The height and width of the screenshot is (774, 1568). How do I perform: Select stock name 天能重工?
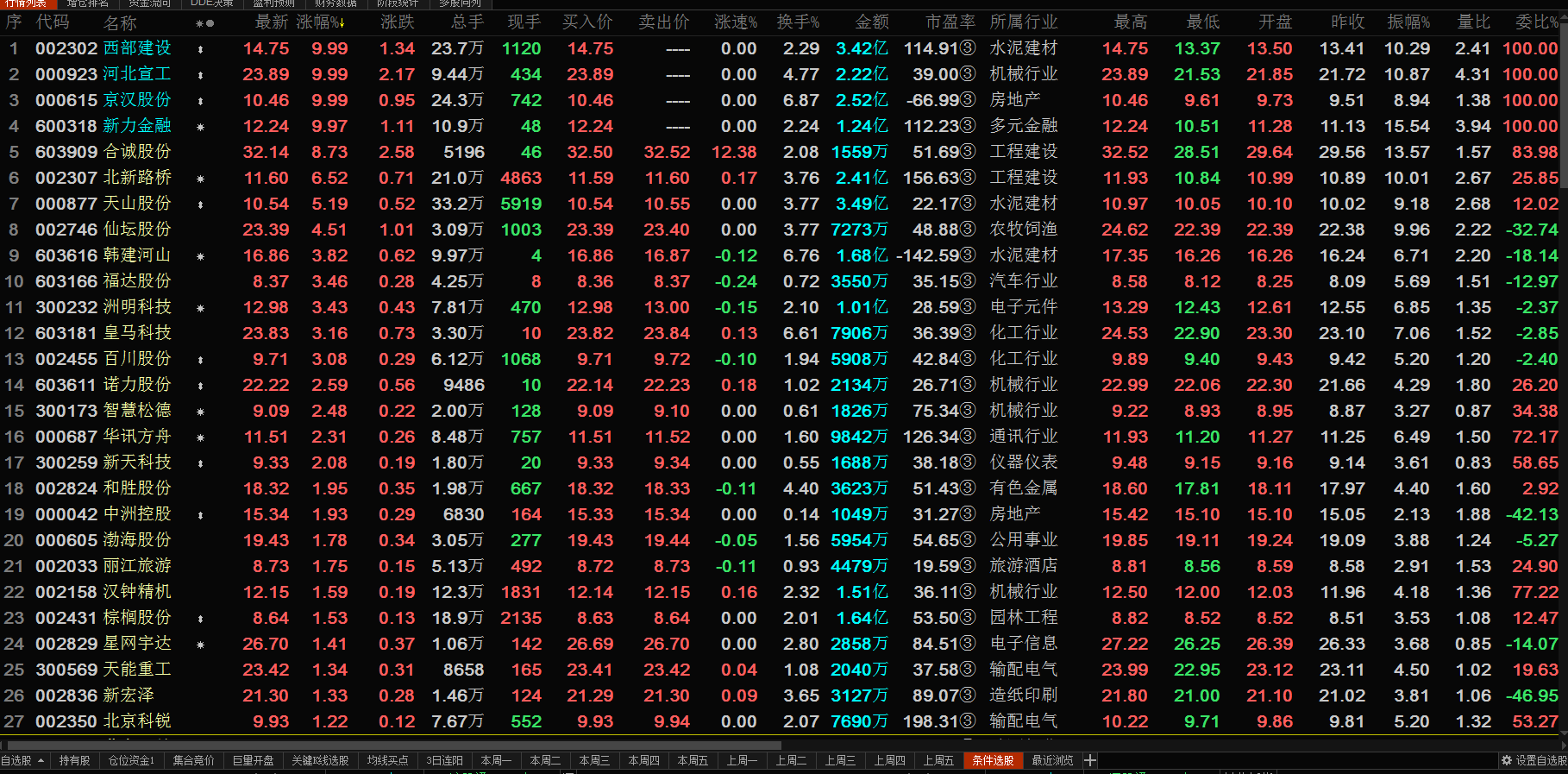point(137,670)
